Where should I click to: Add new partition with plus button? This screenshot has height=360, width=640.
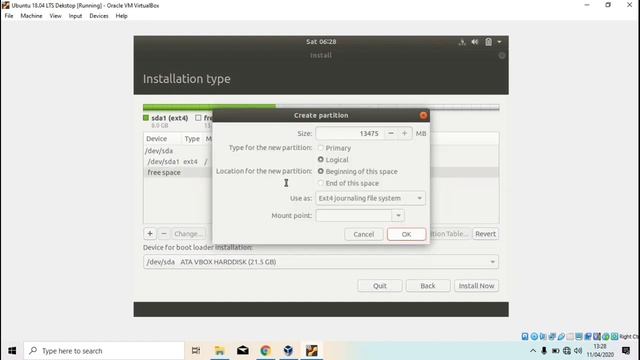coord(150,234)
